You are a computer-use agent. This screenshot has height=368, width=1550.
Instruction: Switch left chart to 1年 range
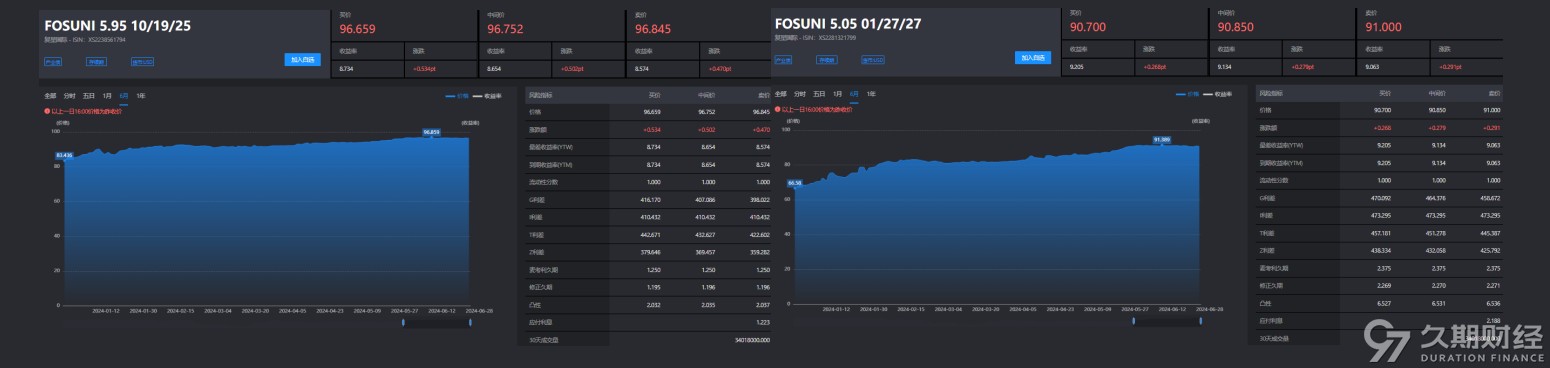141,96
